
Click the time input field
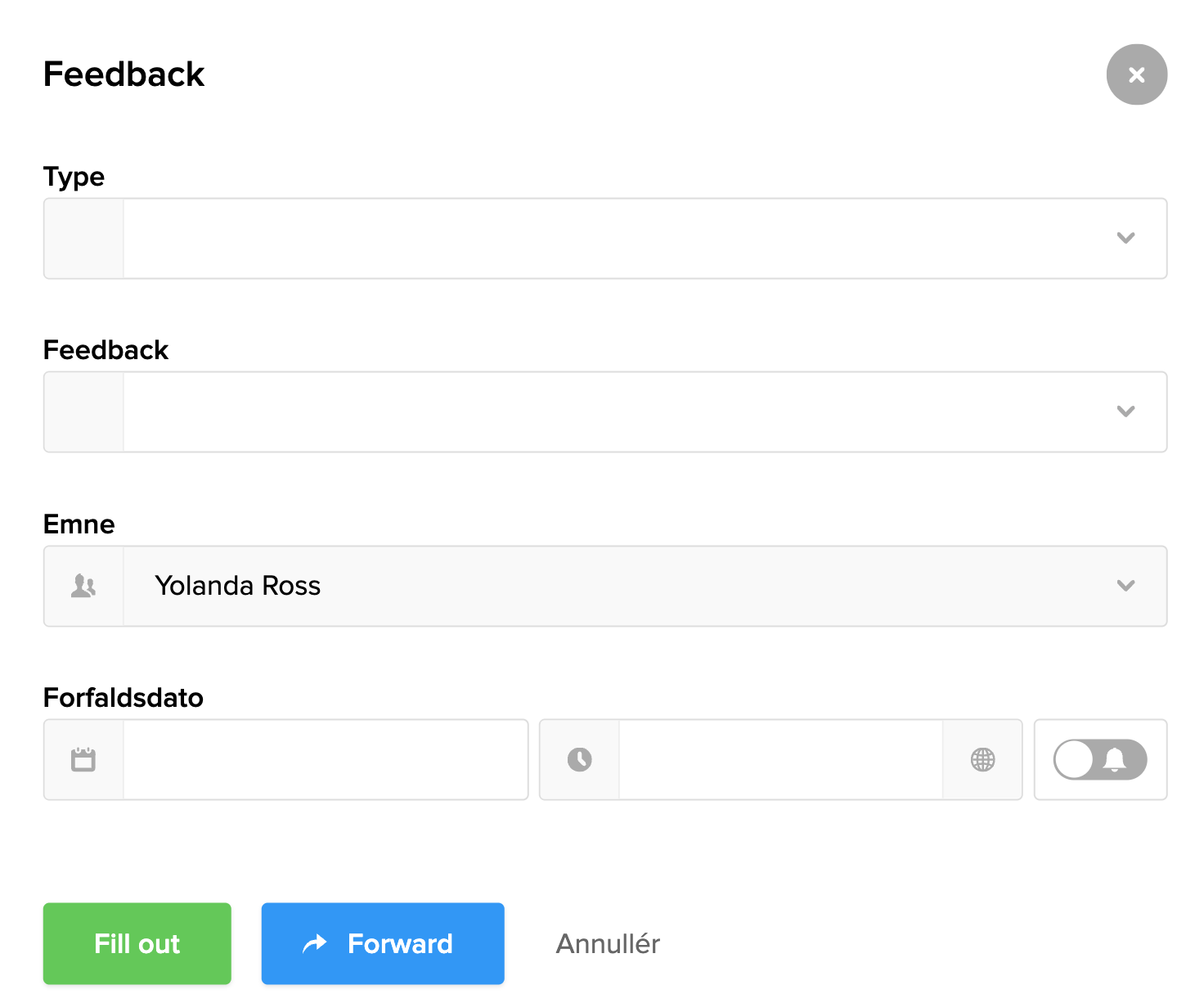point(780,759)
